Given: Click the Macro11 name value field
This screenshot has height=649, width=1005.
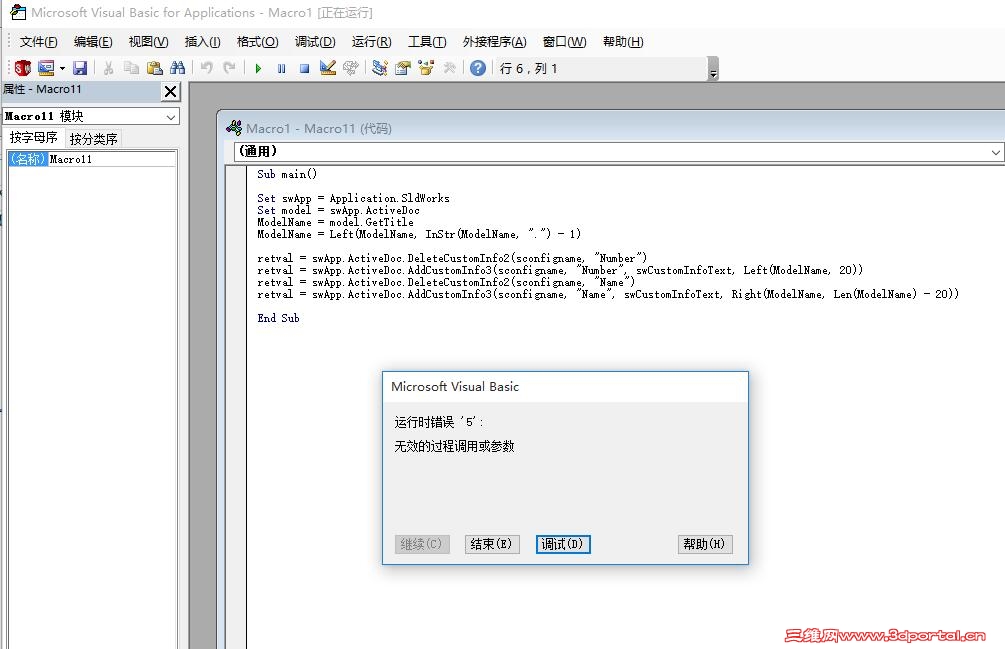Looking at the screenshot, I should 112,159.
